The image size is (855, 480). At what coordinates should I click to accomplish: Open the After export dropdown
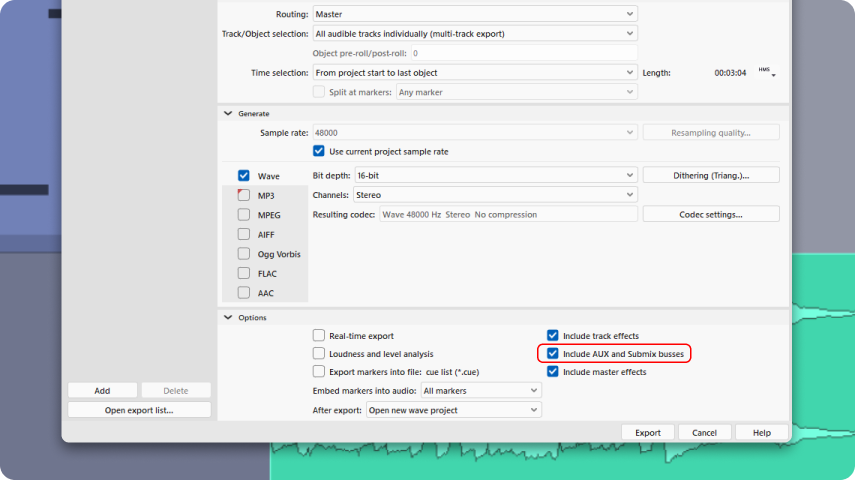point(454,410)
